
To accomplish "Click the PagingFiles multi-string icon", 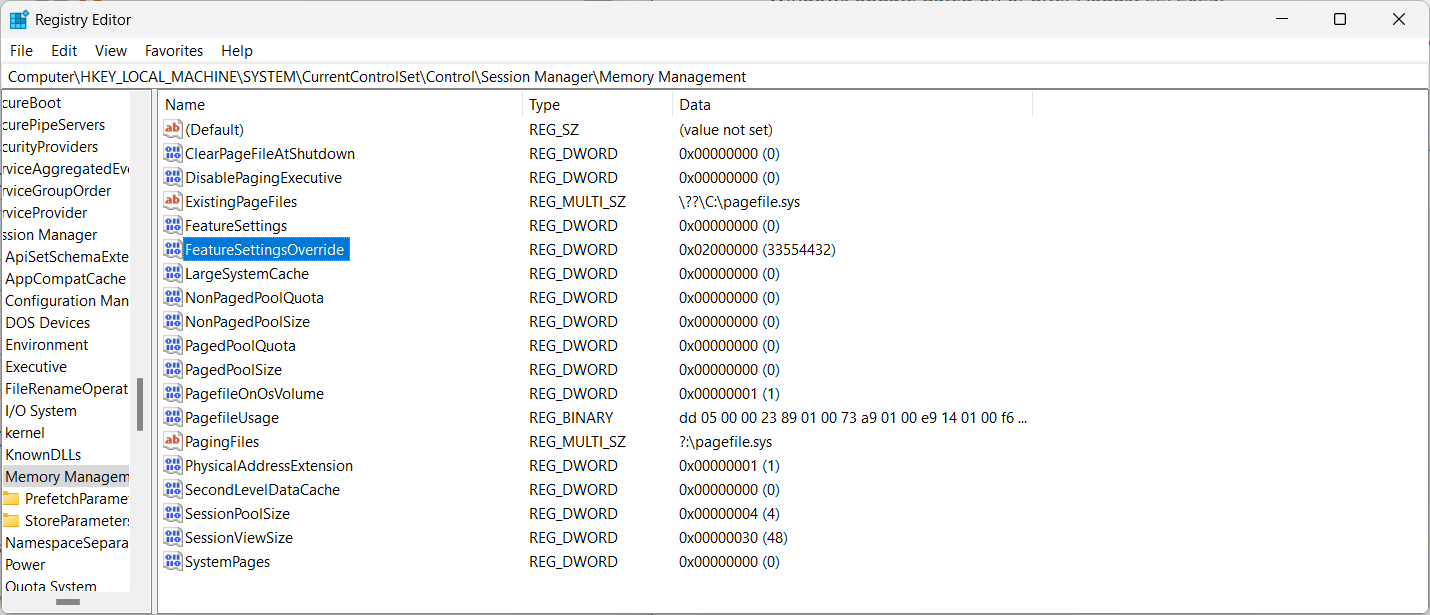I will 173,442.
